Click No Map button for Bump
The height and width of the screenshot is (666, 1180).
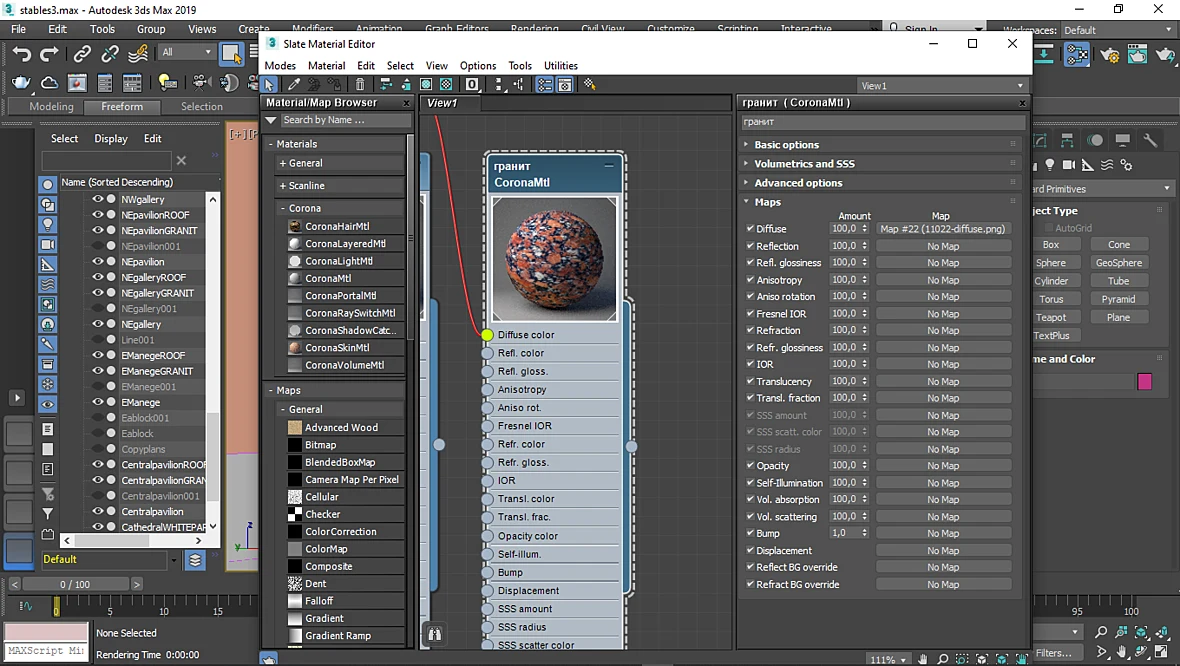click(x=943, y=534)
